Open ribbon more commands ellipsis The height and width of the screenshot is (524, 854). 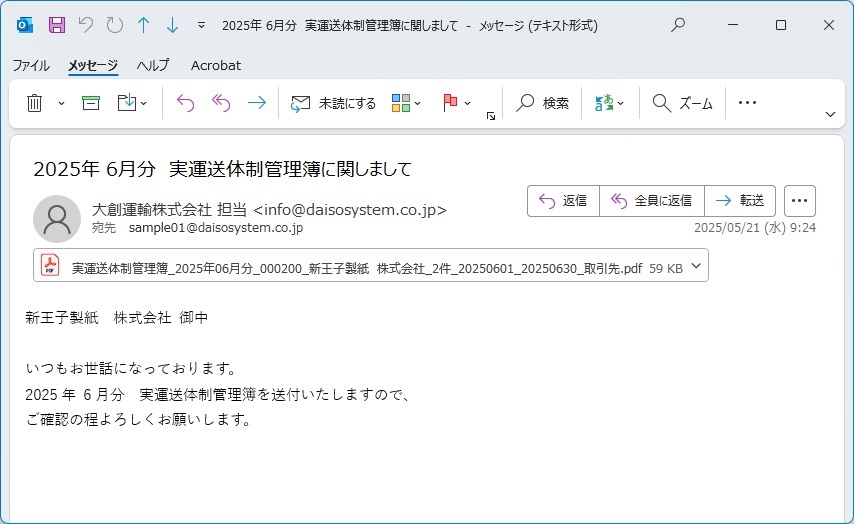tap(747, 103)
